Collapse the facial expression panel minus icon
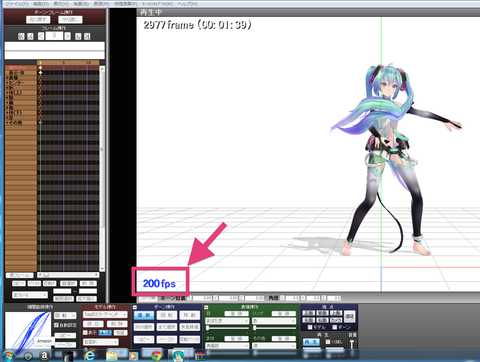This screenshot has height=362, width=480. (x=206, y=307)
